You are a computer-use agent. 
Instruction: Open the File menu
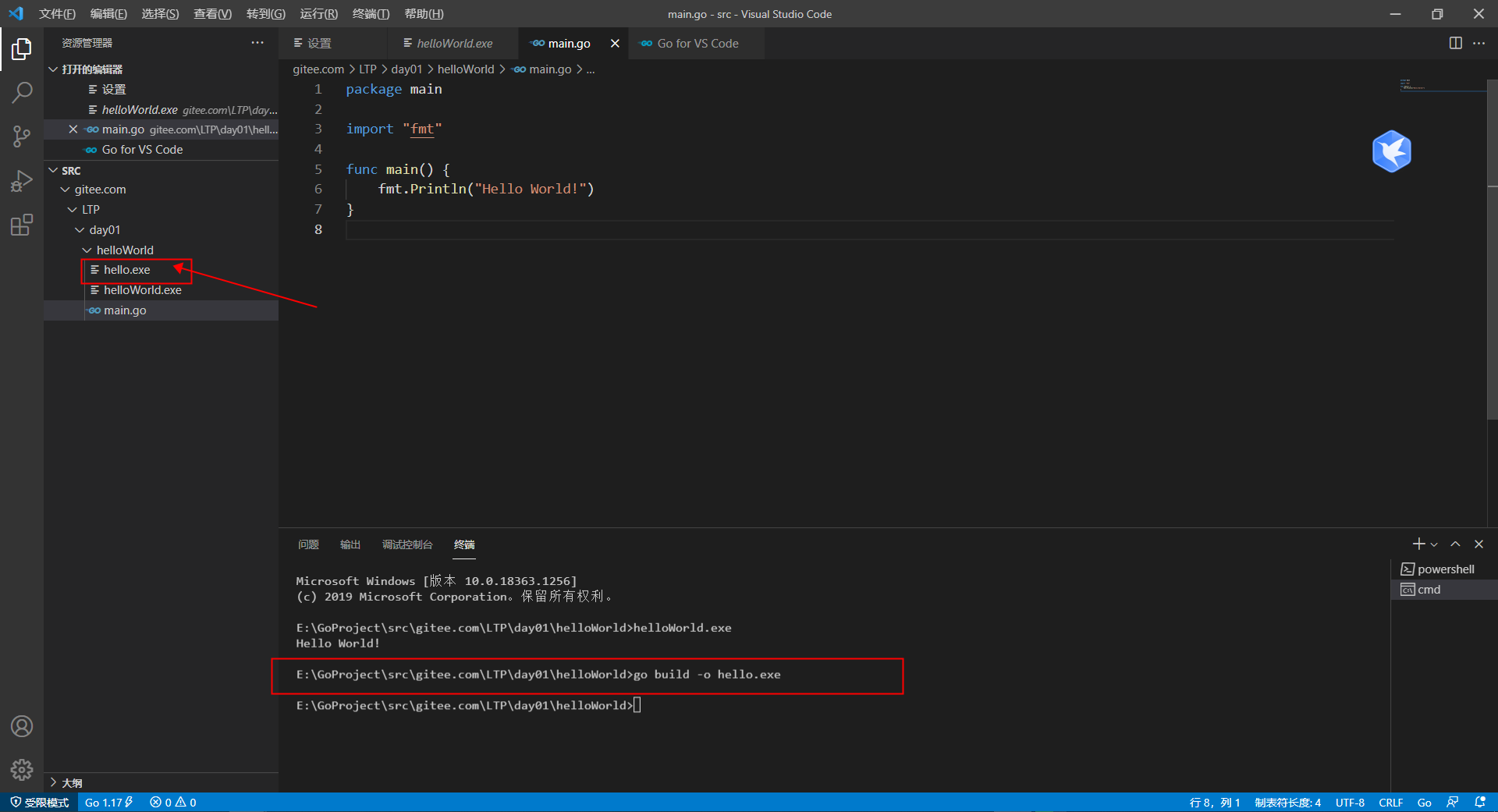tap(57, 14)
